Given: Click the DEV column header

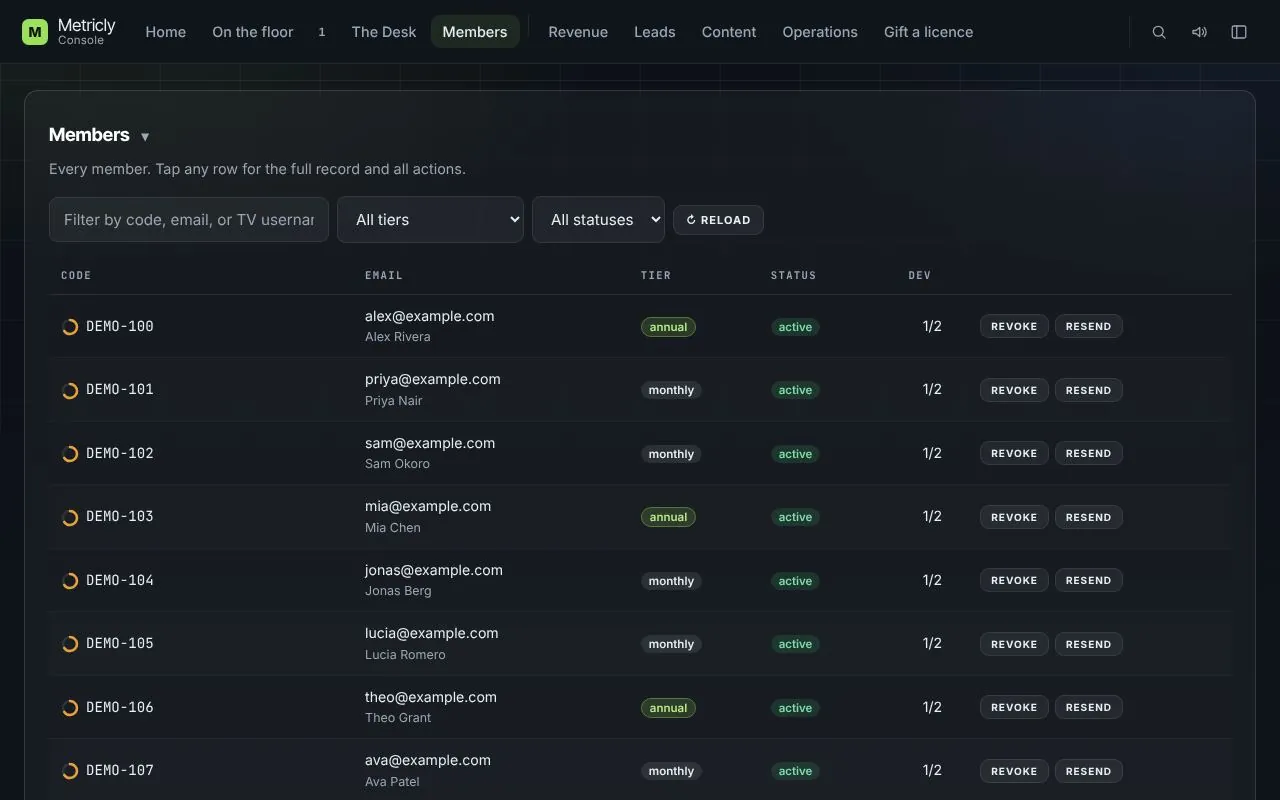Looking at the screenshot, I should point(920,275).
